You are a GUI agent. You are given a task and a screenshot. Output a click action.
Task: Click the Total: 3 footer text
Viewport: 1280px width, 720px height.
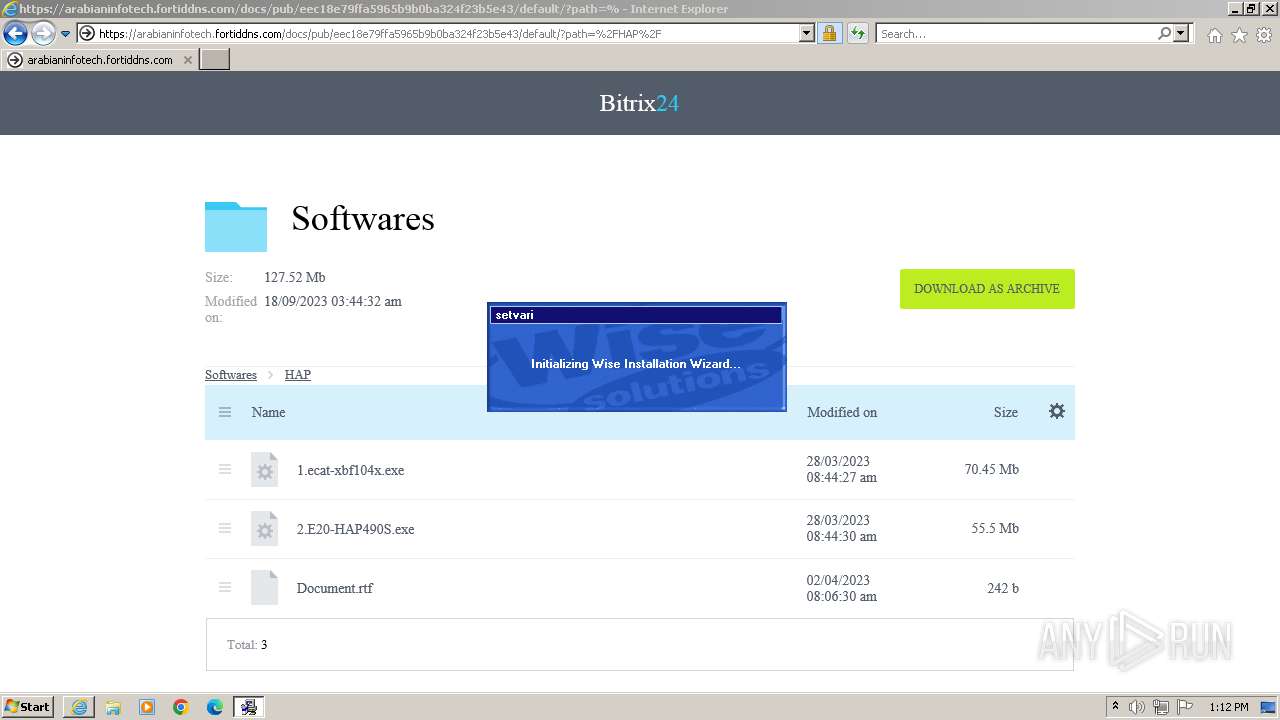tap(247, 645)
